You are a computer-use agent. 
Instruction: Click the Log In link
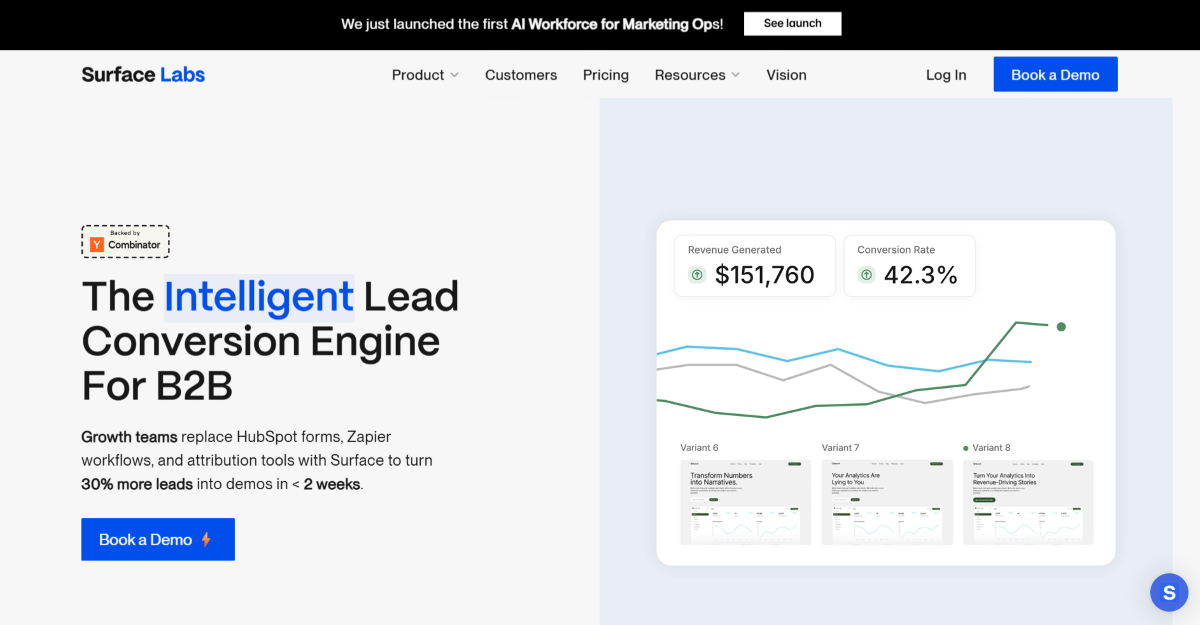click(x=946, y=75)
